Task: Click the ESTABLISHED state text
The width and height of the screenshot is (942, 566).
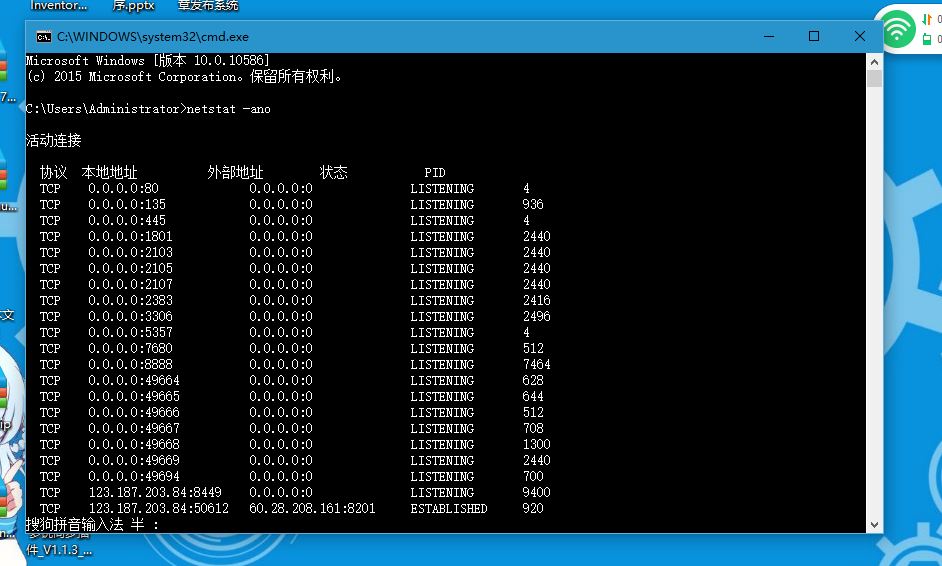Action: (x=449, y=508)
